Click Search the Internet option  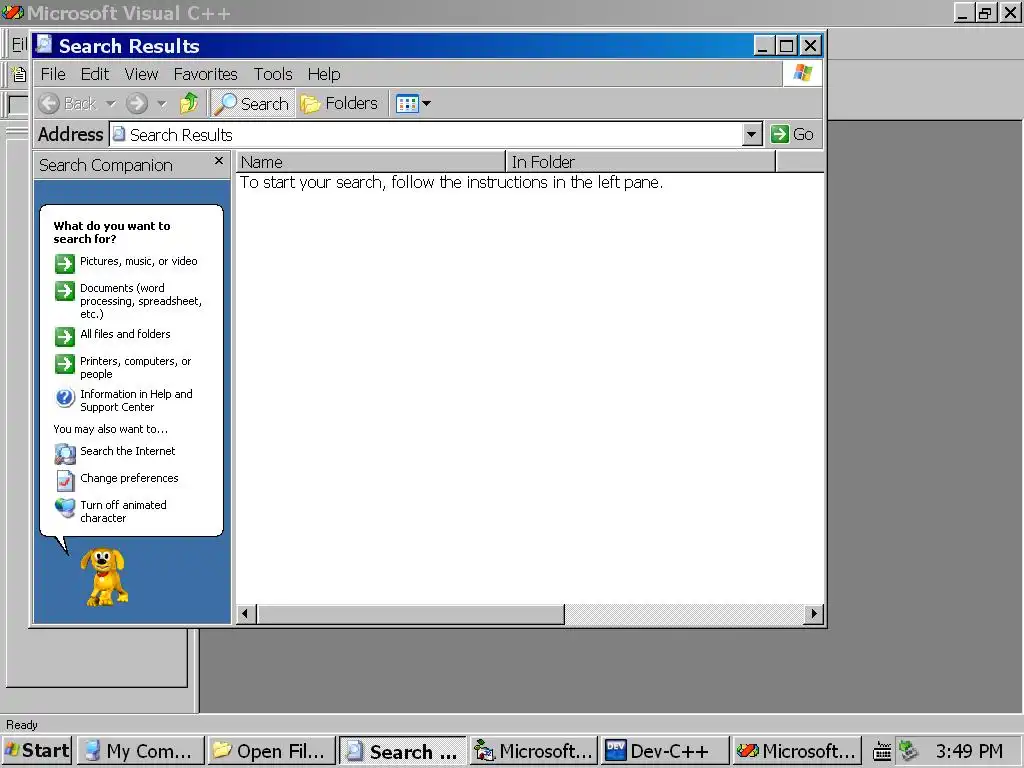point(115,452)
